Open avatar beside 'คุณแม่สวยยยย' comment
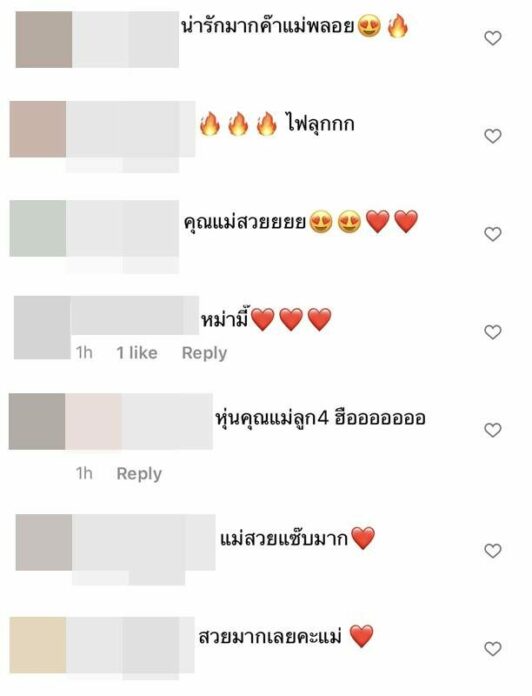 click(38, 229)
